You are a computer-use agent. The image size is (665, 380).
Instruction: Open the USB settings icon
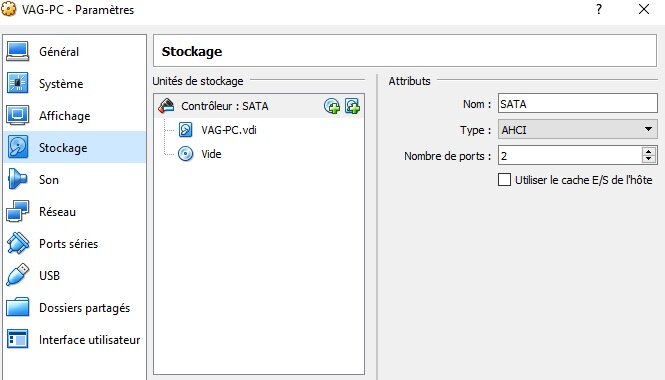click(17, 275)
